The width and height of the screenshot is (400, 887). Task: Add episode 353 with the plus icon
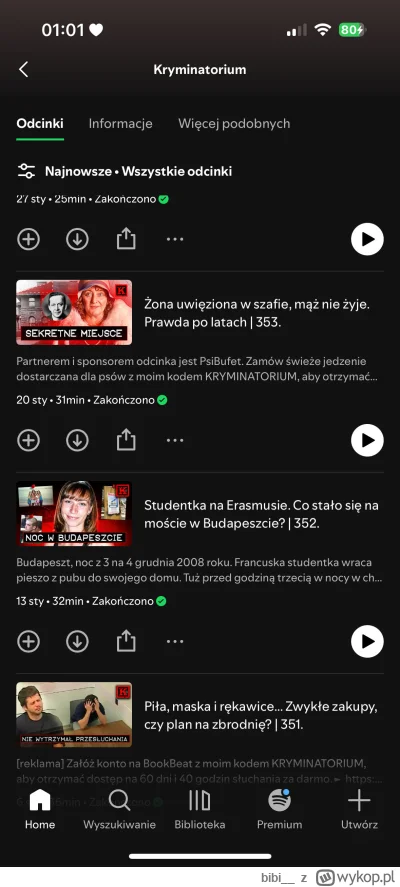click(28, 440)
